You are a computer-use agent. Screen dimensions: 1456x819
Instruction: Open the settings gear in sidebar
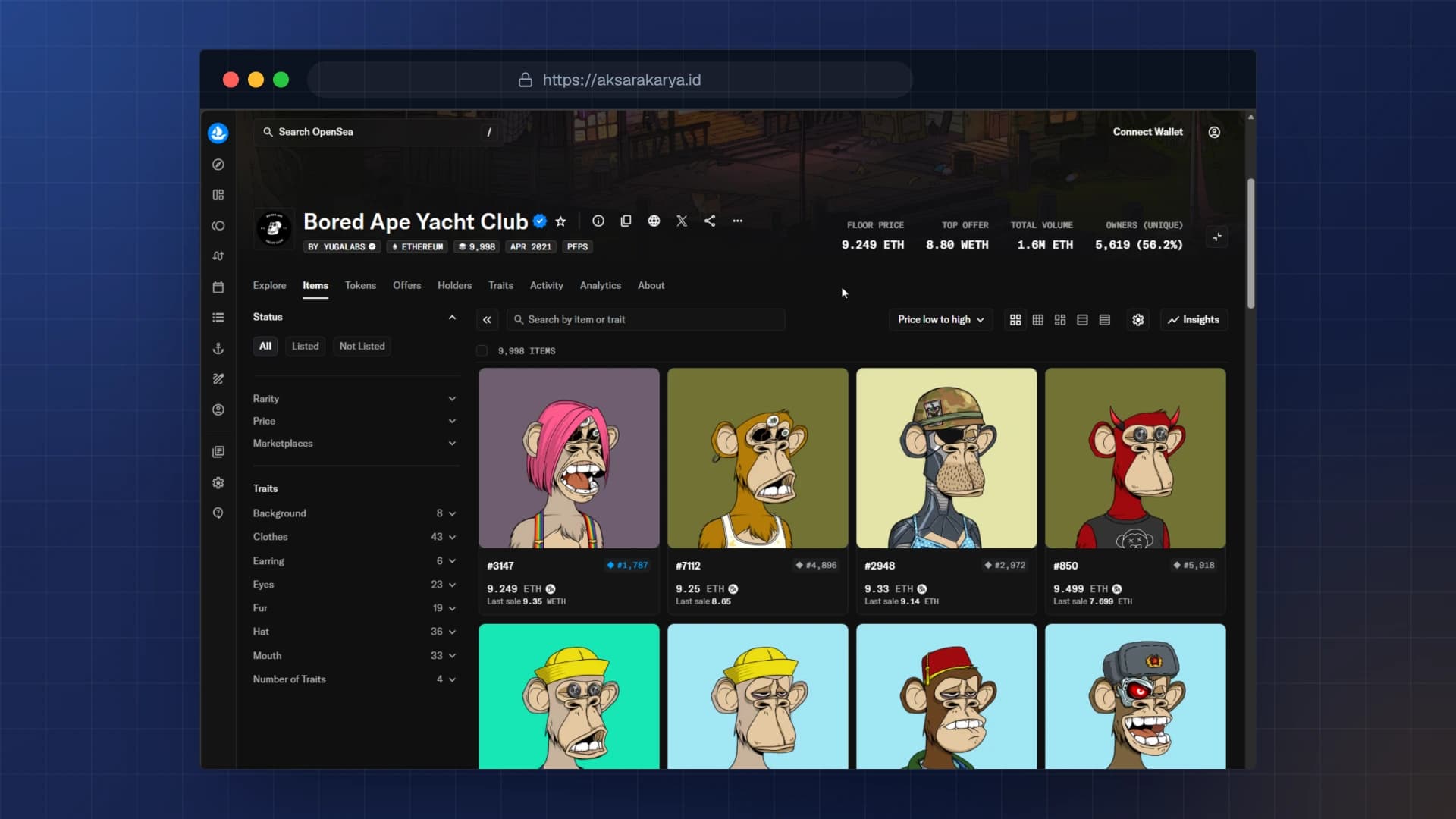[x=218, y=483]
